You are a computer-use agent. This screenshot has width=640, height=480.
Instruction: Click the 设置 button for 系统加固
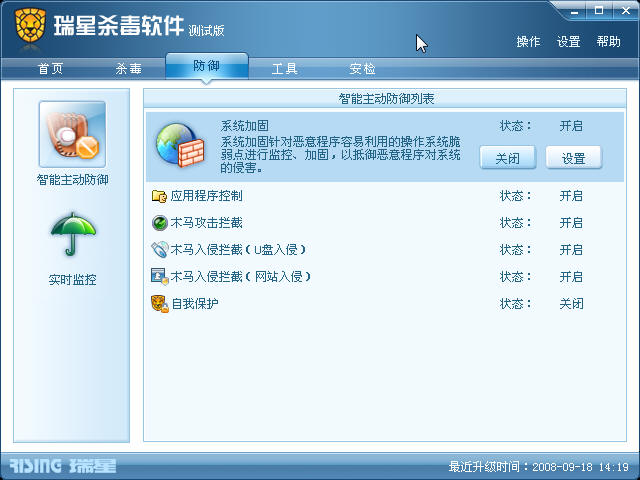point(574,158)
